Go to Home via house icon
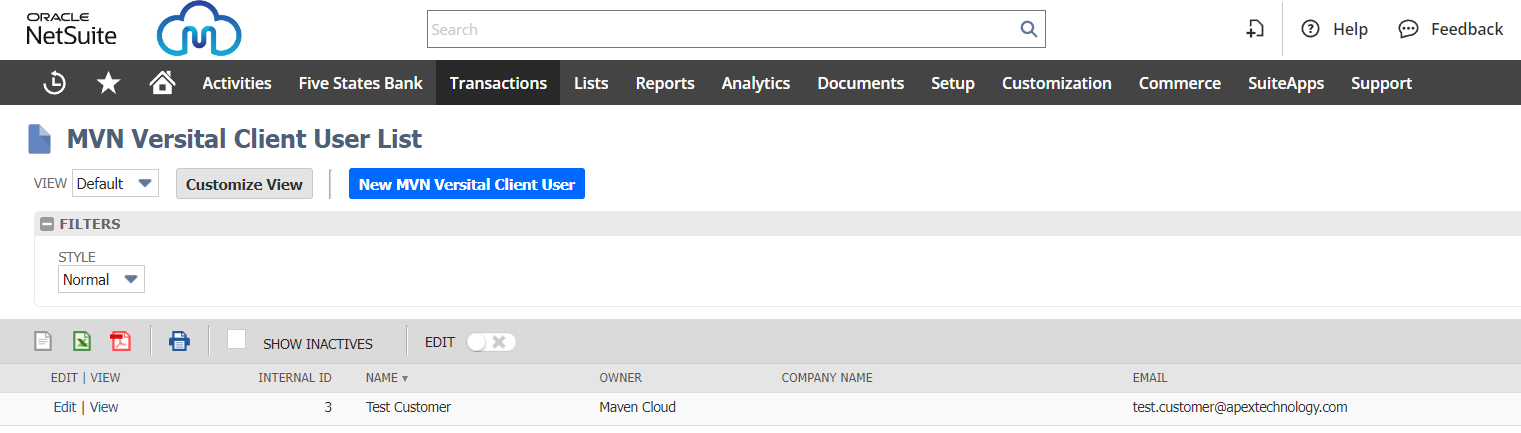This screenshot has width=1521, height=433. [x=162, y=84]
